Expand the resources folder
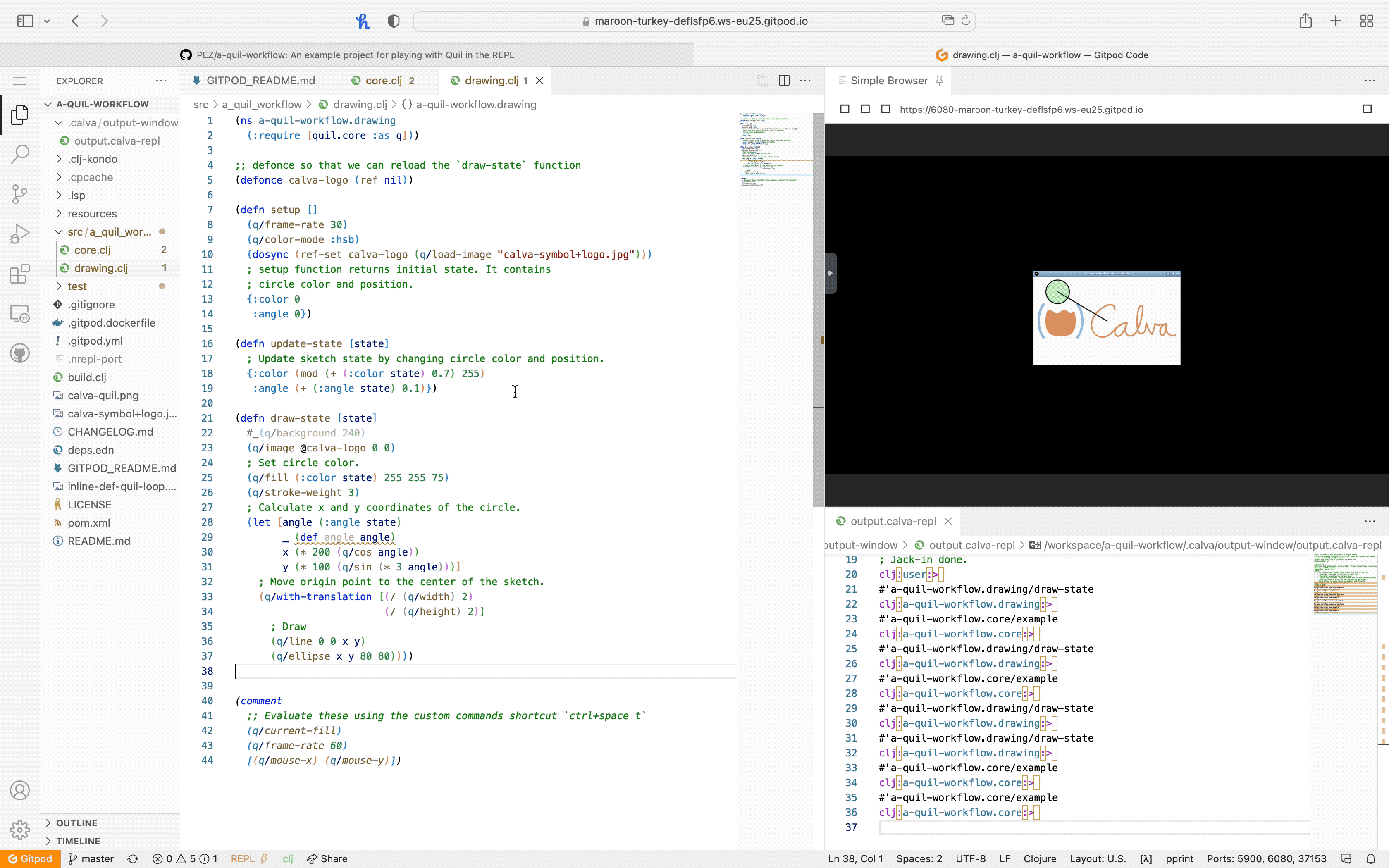Viewport: 1389px width, 868px height. [x=92, y=214]
